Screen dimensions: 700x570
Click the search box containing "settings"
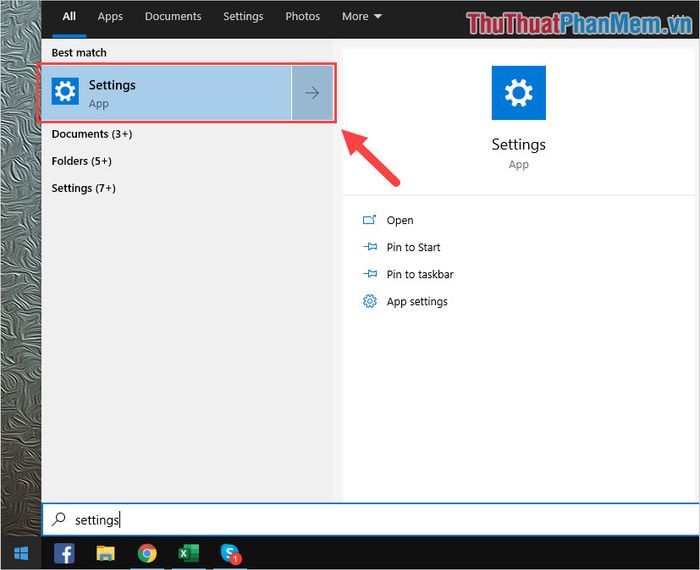point(371,520)
